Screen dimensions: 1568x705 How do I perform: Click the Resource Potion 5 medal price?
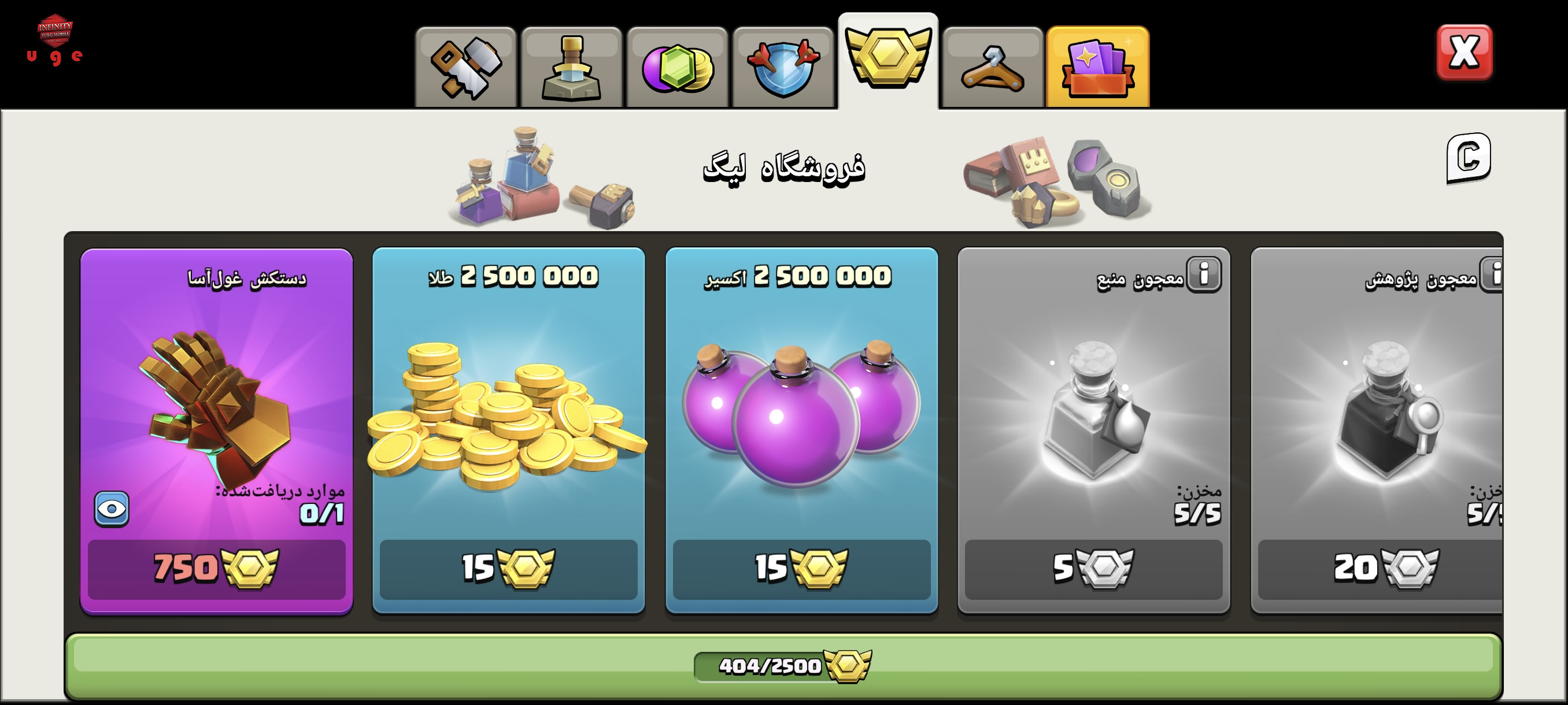pyautogui.click(x=1094, y=569)
